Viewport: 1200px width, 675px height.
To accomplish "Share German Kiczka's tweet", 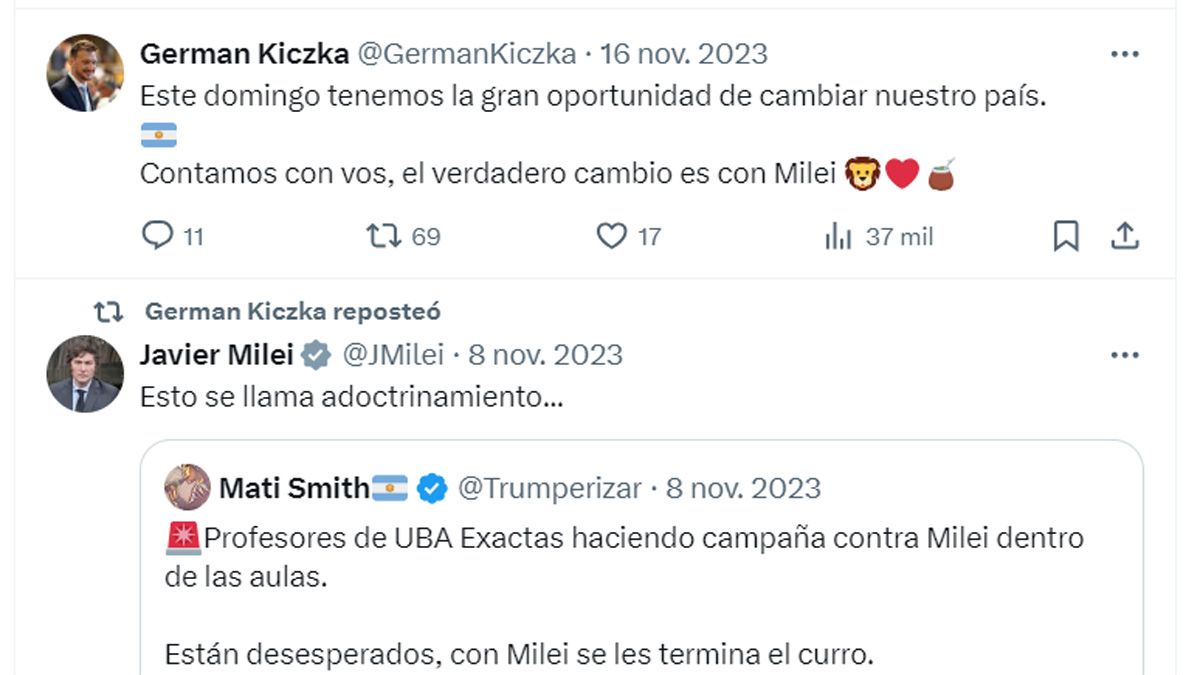I will click(1125, 236).
